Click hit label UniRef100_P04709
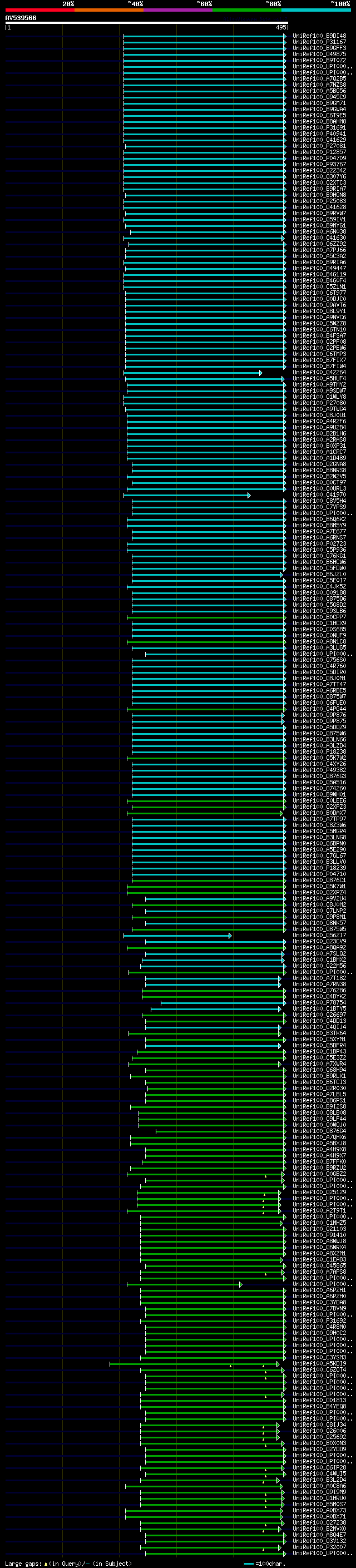356x1568 pixels. (319, 159)
